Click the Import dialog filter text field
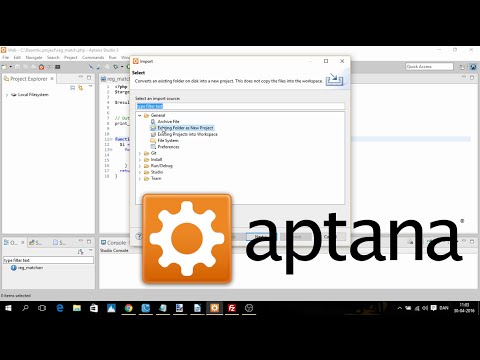This screenshot has width=480, height=360. pyautogui.click(x=240, y=106)
